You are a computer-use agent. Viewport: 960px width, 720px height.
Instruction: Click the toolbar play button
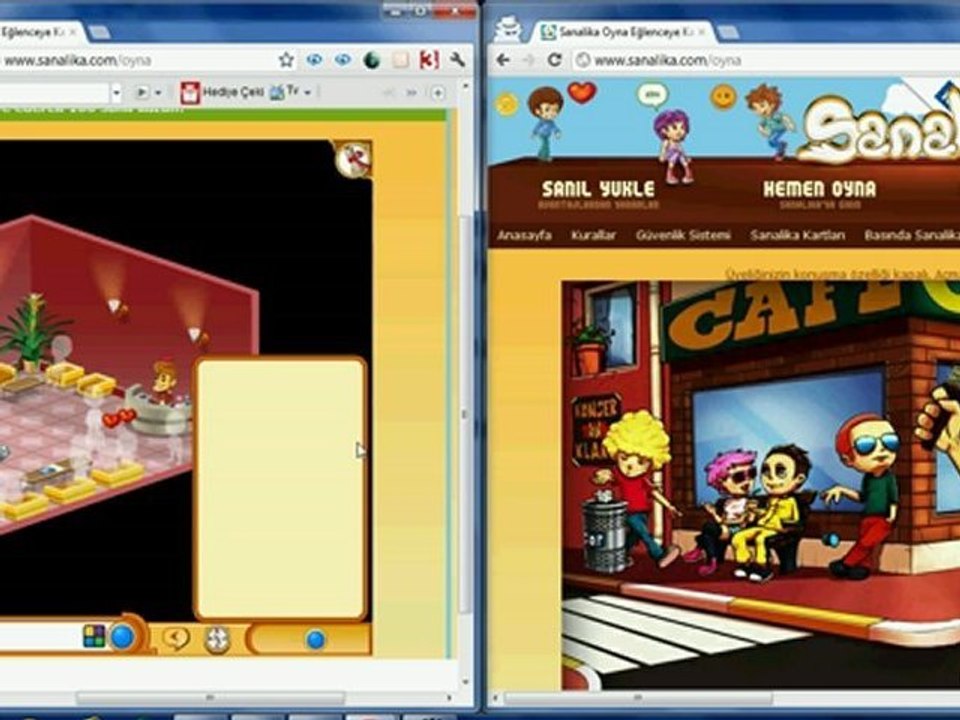(x=141, y=92)
